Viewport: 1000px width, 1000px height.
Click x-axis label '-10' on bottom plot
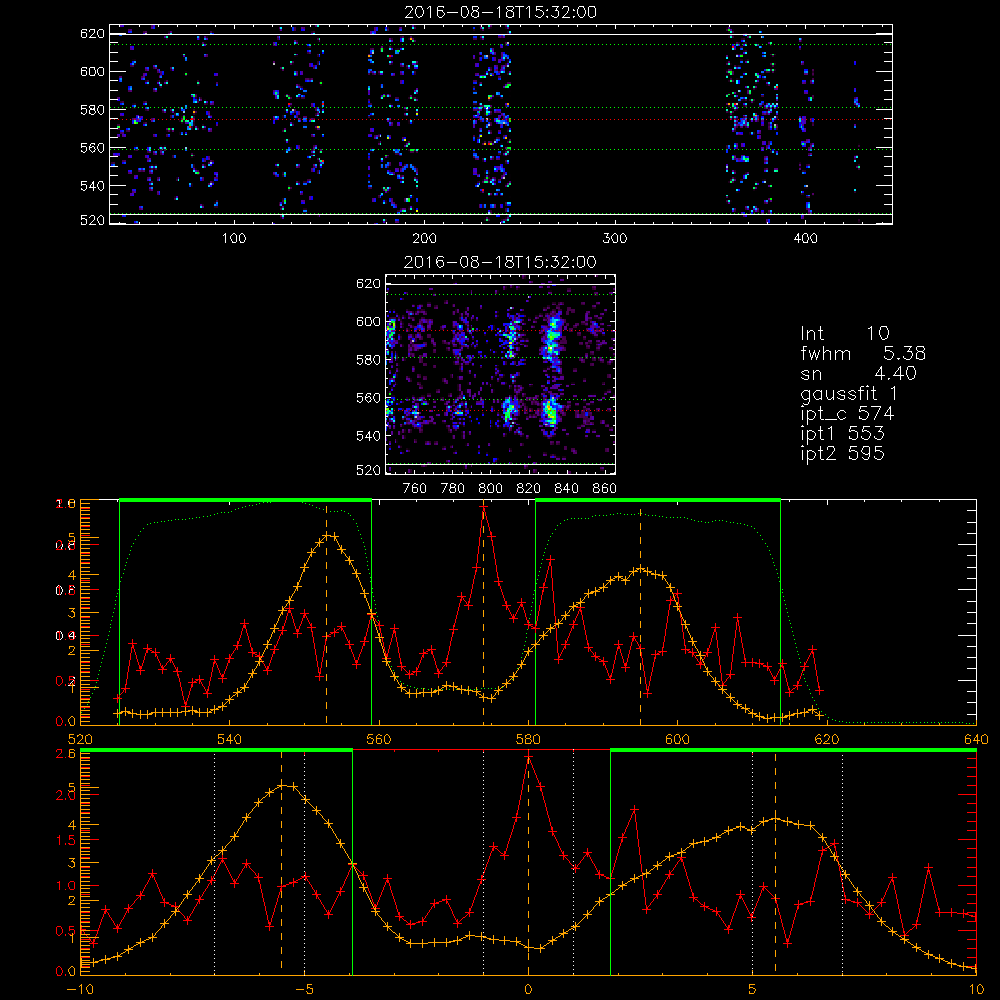[x=80, y=990]
